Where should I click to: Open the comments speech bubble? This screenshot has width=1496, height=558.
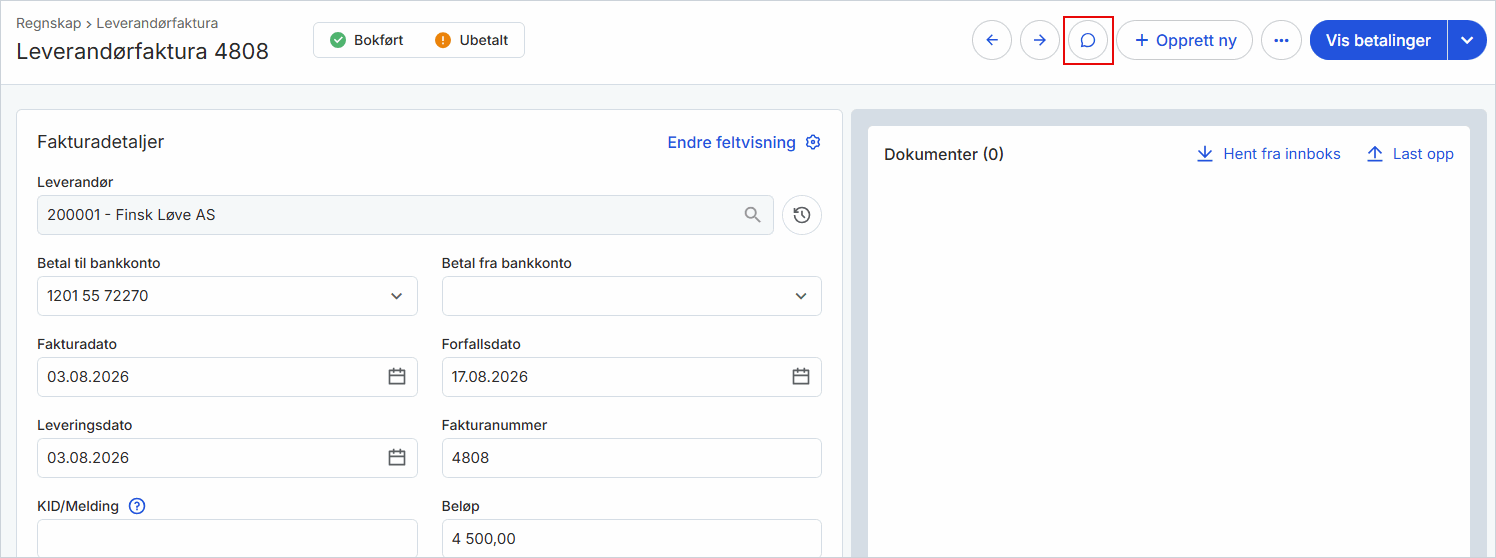coord(1088,40)
